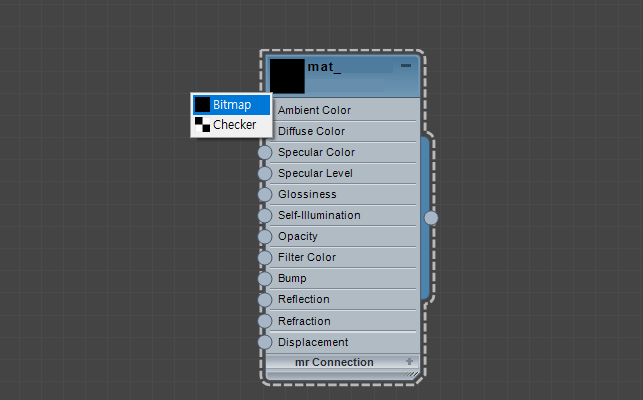Click the mat_ material preview thumbnail
The height and width of the screenshot is (400, 643).
coord(287,76)
